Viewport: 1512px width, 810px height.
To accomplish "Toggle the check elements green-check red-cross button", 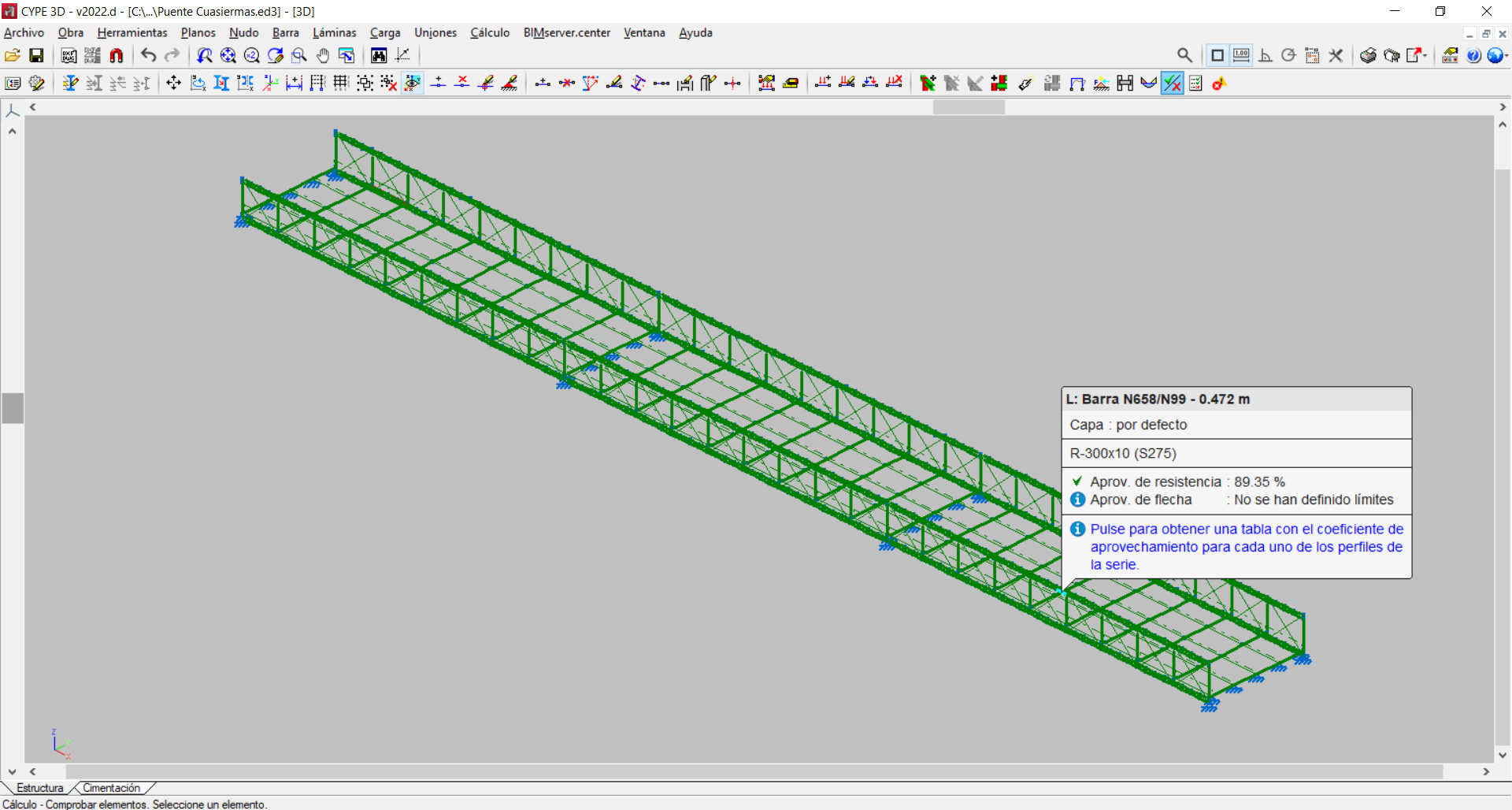I will coord(1172,84).
